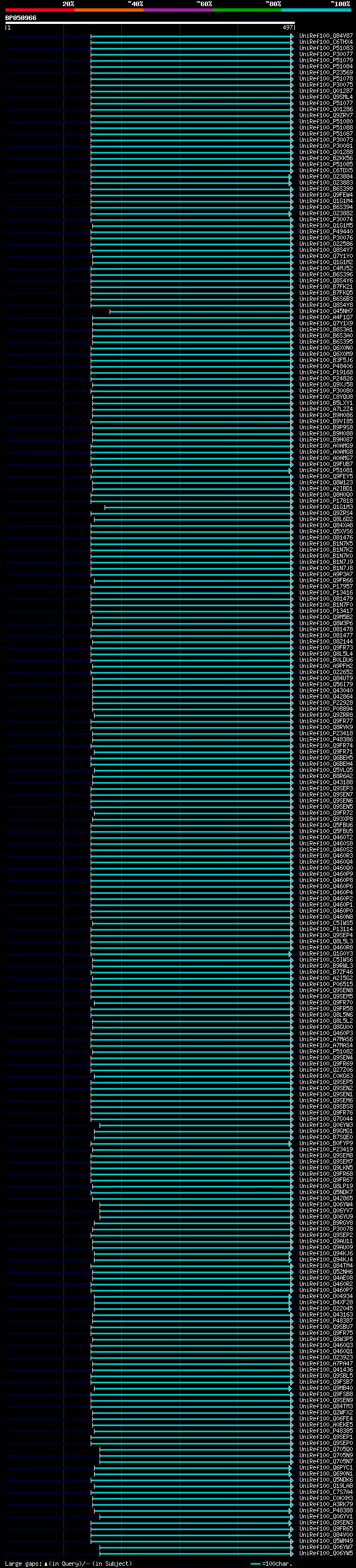Click the UniRef100_A0EKE5 label
This screenshot has height=1568, width=356.
tap(325, 1425)
